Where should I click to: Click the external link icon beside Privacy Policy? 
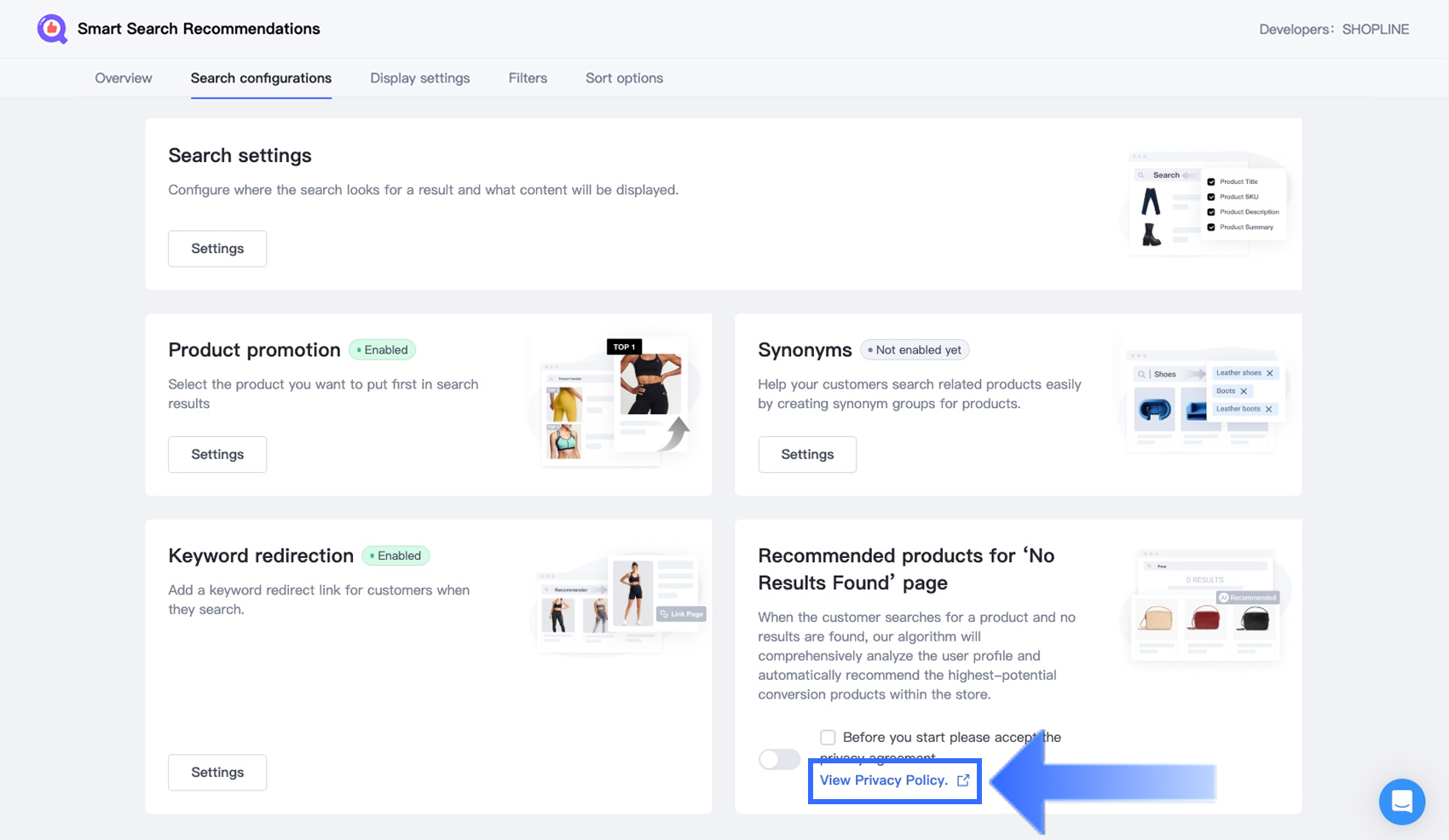coord(963,780)
